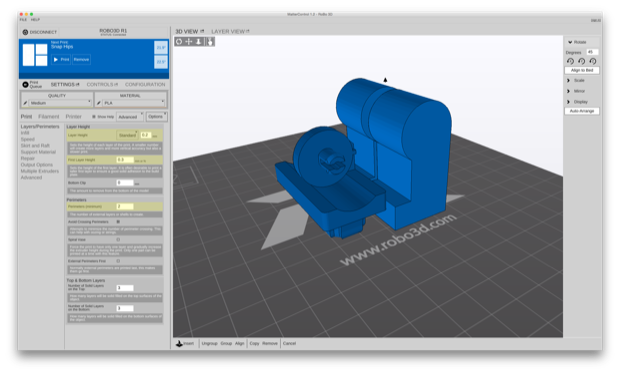Click the middle rotate axis arrow icon
Viewport: 620px width, 374px height.
click(x=581, y=61)
